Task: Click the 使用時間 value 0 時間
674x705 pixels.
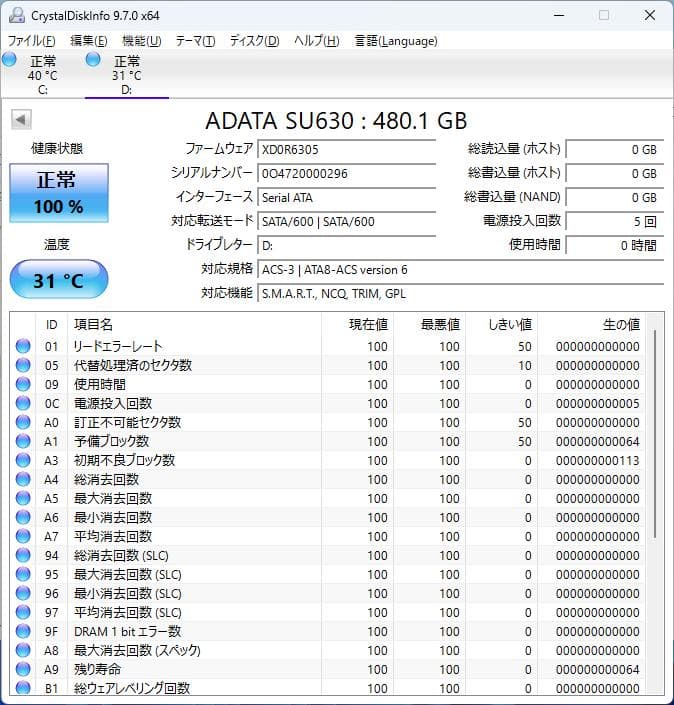Action: click(x=615, y=245)
